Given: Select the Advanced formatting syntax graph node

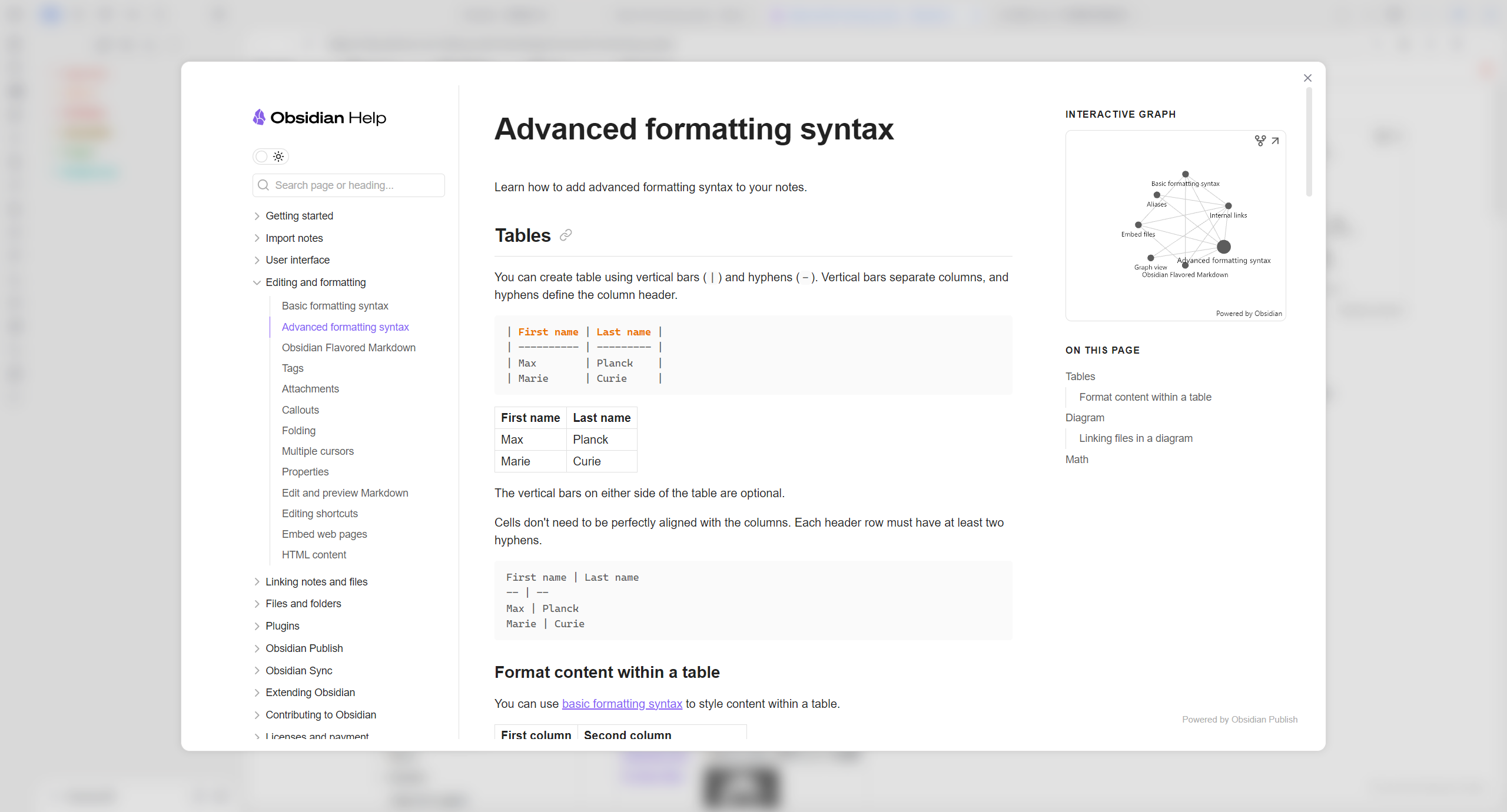Looking at the screenshot, I should pos(1224,247).
